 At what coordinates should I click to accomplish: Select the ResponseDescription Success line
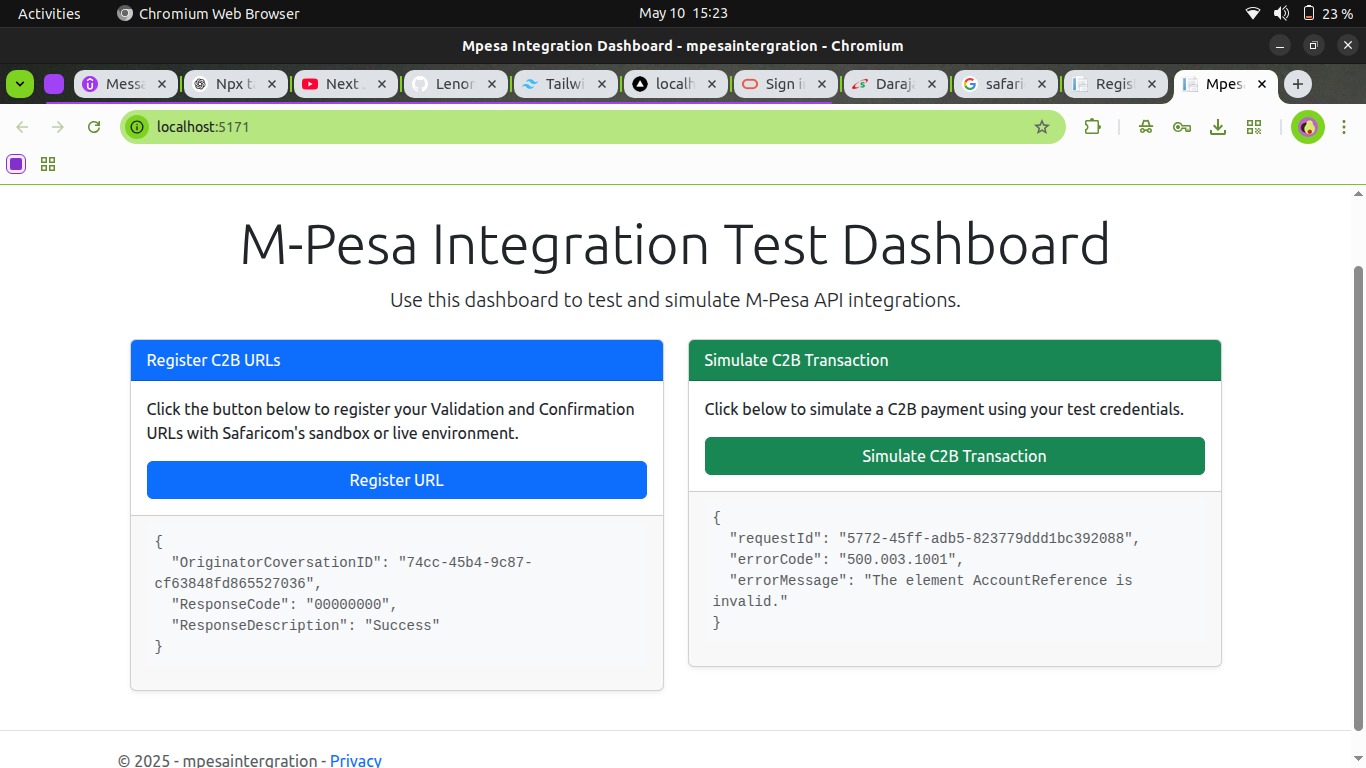(x=305, y=625)
